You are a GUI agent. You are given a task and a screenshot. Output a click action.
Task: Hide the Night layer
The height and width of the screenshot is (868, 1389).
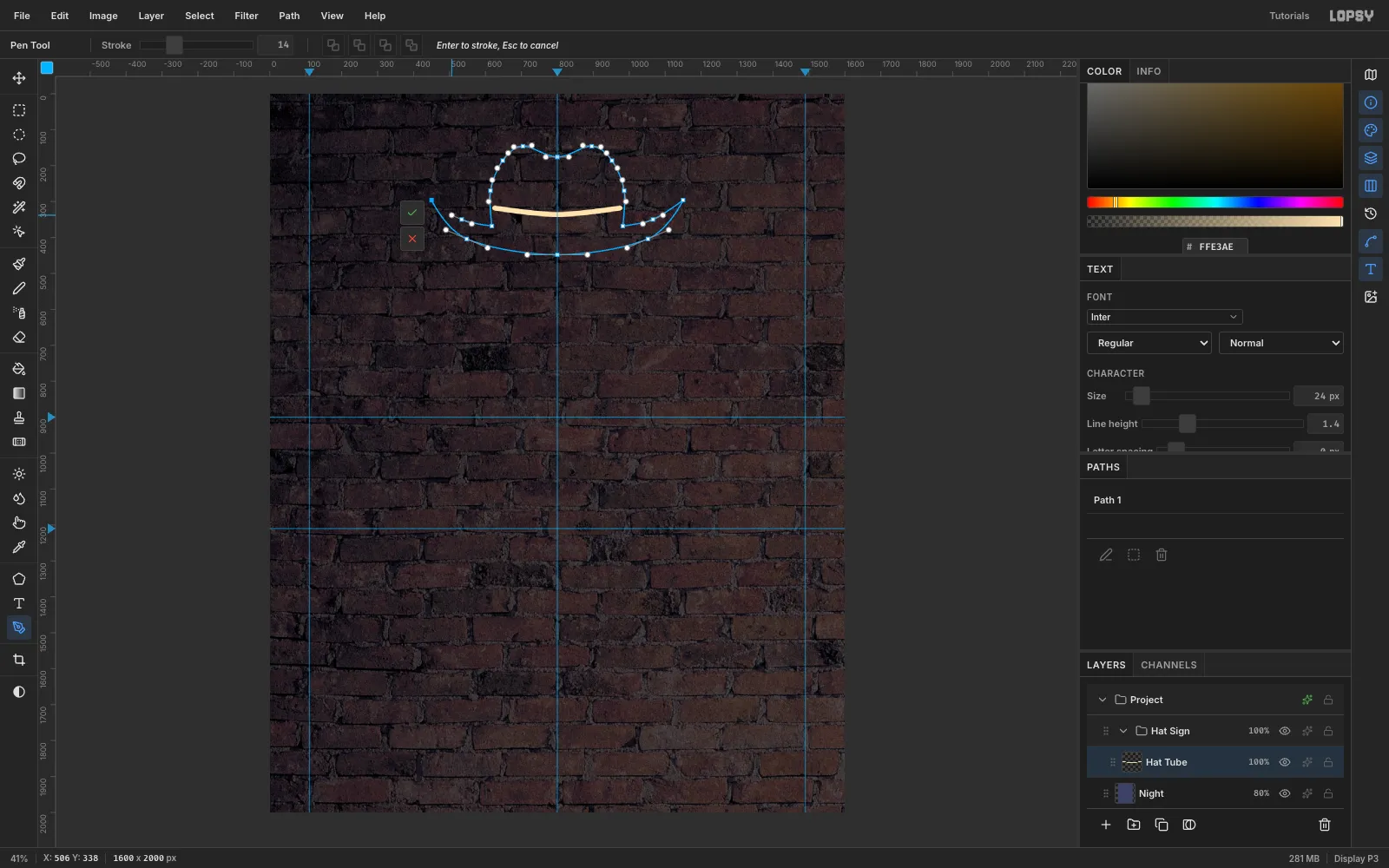coord(1285,793)
